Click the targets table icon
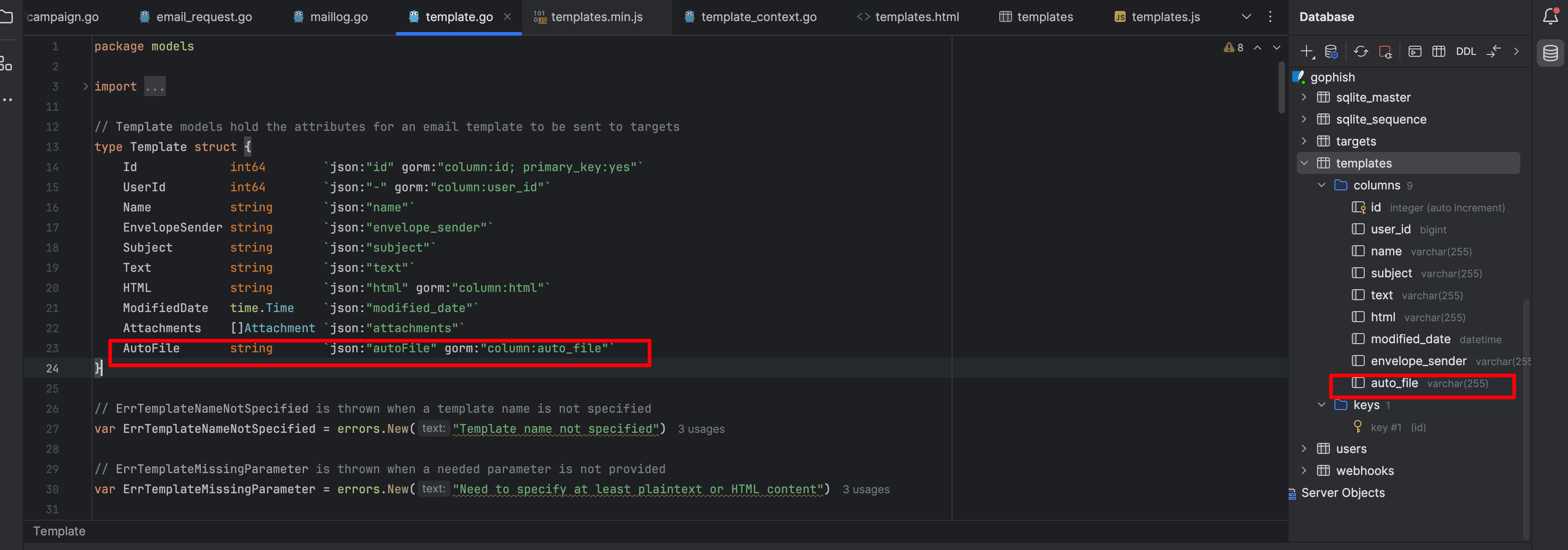This screenshot has height=550, width=1568. (x=1323, y=141)
